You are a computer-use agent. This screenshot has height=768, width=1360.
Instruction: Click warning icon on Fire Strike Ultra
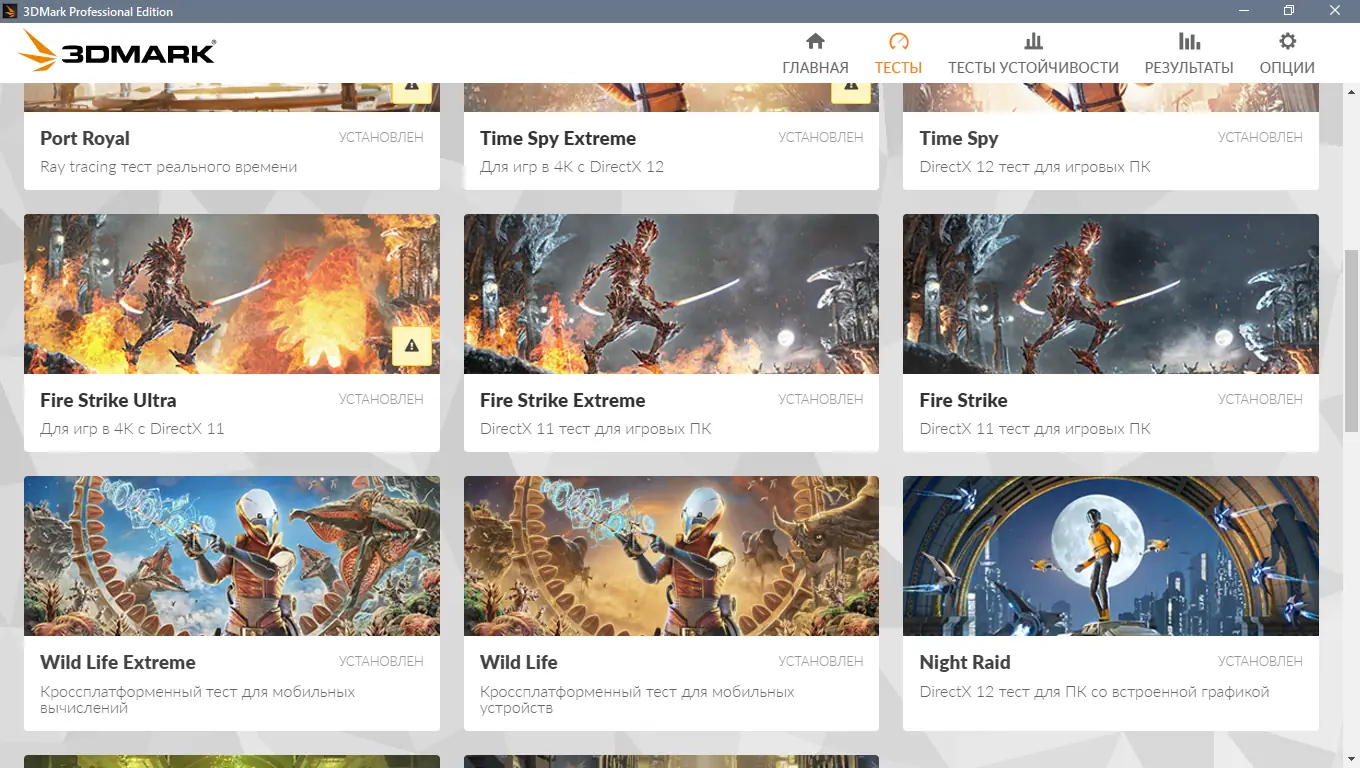click(412, 346)
